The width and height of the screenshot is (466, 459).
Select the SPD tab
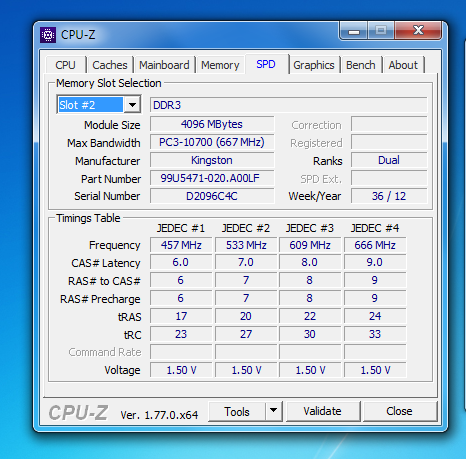266,64
